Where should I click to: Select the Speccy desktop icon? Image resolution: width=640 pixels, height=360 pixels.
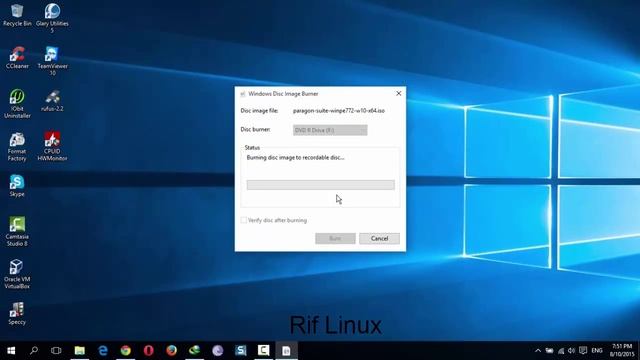pyautogui.click(x=17, y=313)
